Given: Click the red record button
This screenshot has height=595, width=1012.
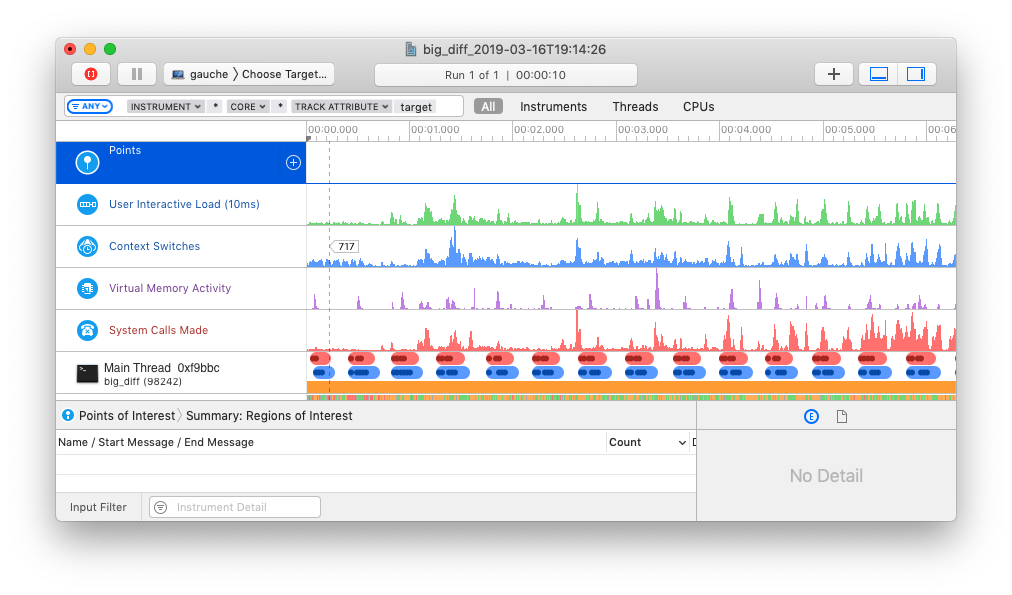Looking at the screenshot, I should (x=91, y=74).
